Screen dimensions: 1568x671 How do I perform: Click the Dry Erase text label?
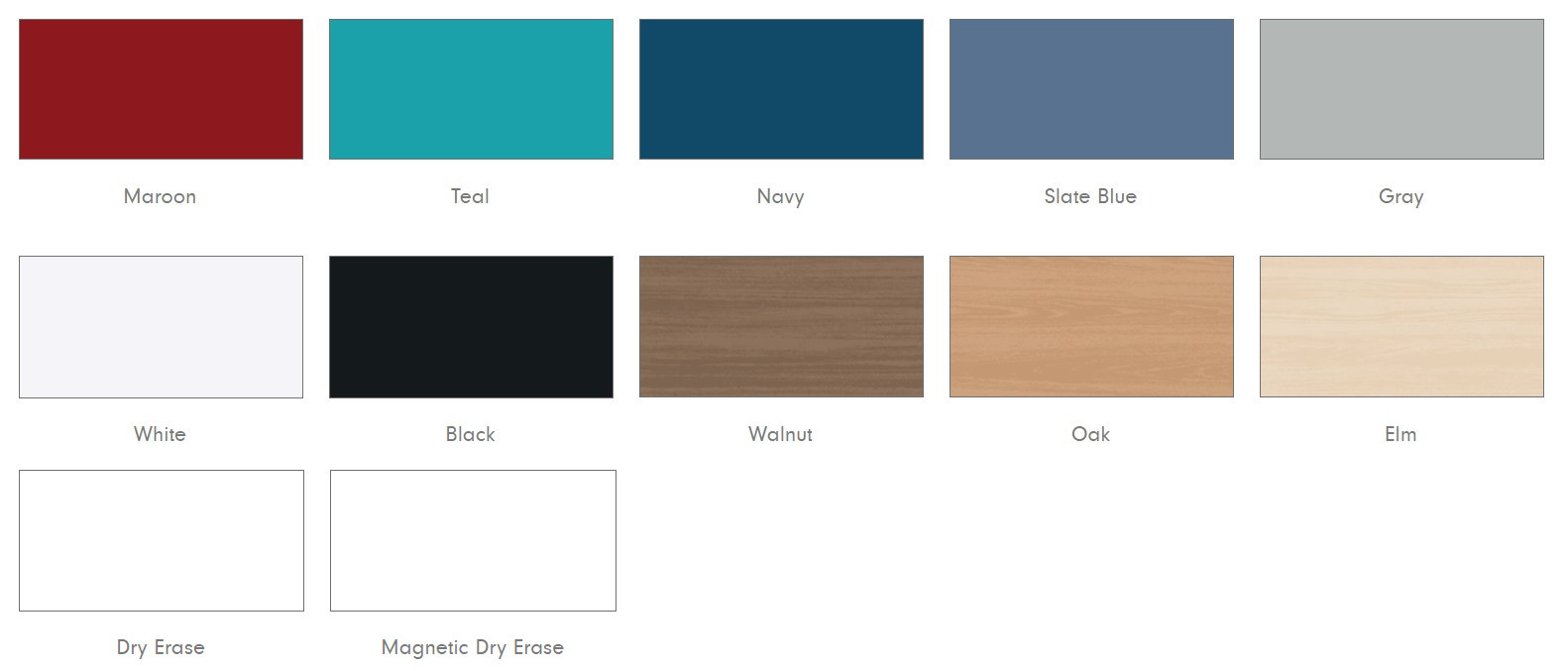coord(161,647)
